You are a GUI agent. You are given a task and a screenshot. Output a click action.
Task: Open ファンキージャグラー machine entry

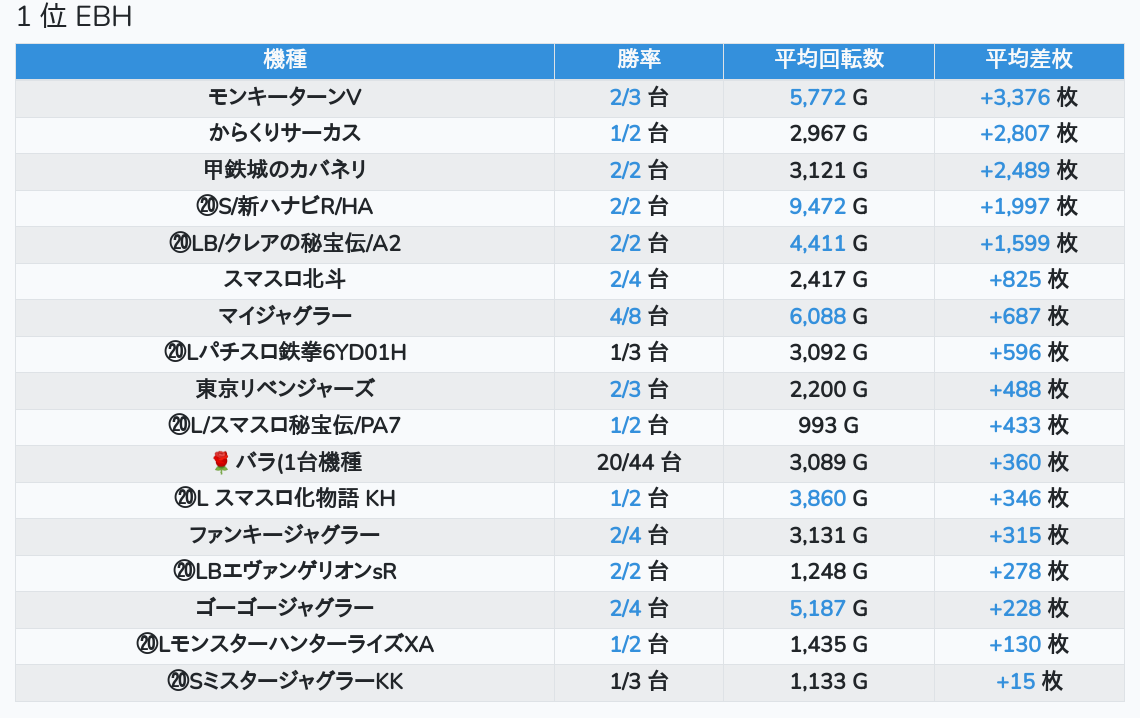point(285,535)
